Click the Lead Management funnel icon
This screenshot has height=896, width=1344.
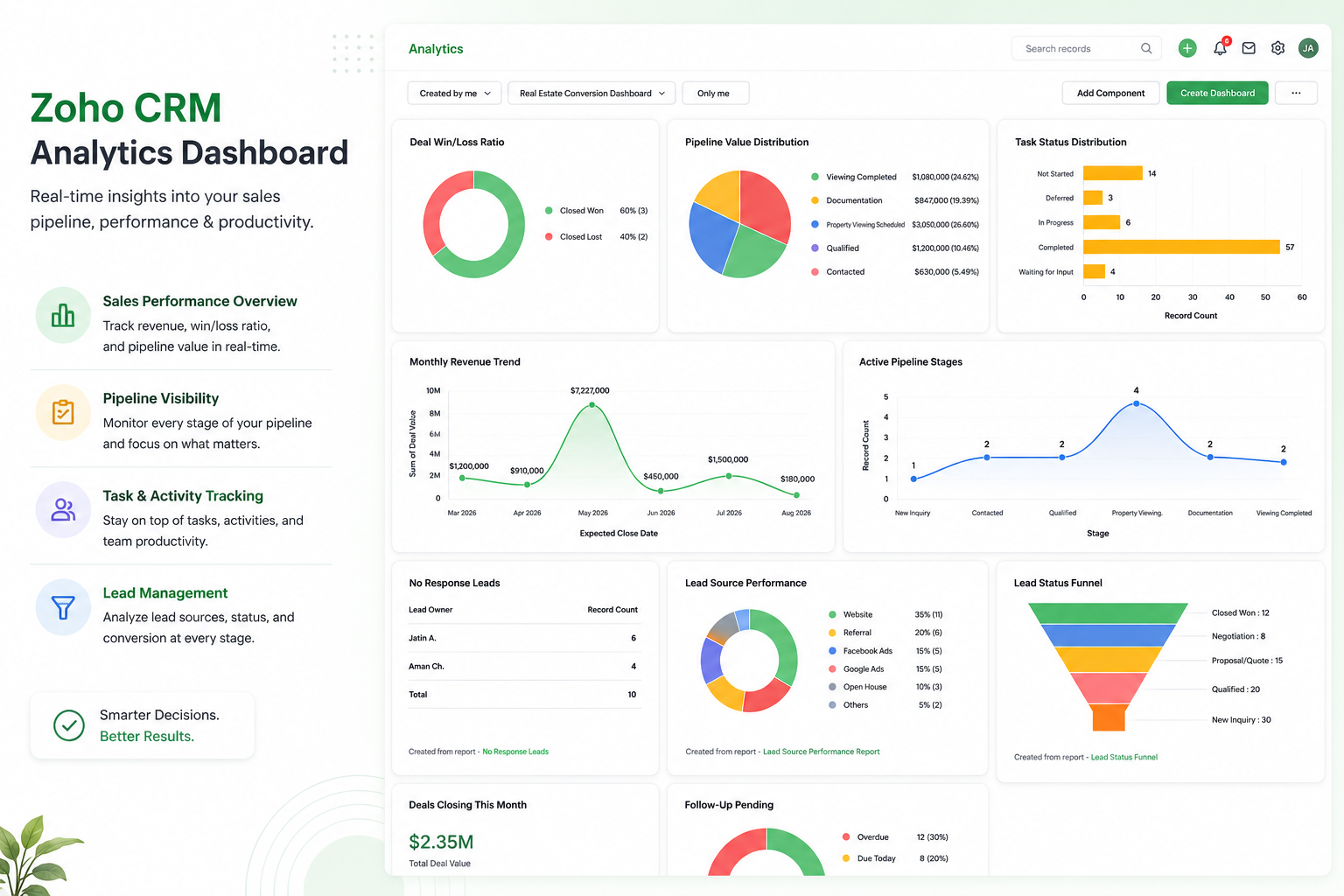pyautogui.click(x=63, y=606)
